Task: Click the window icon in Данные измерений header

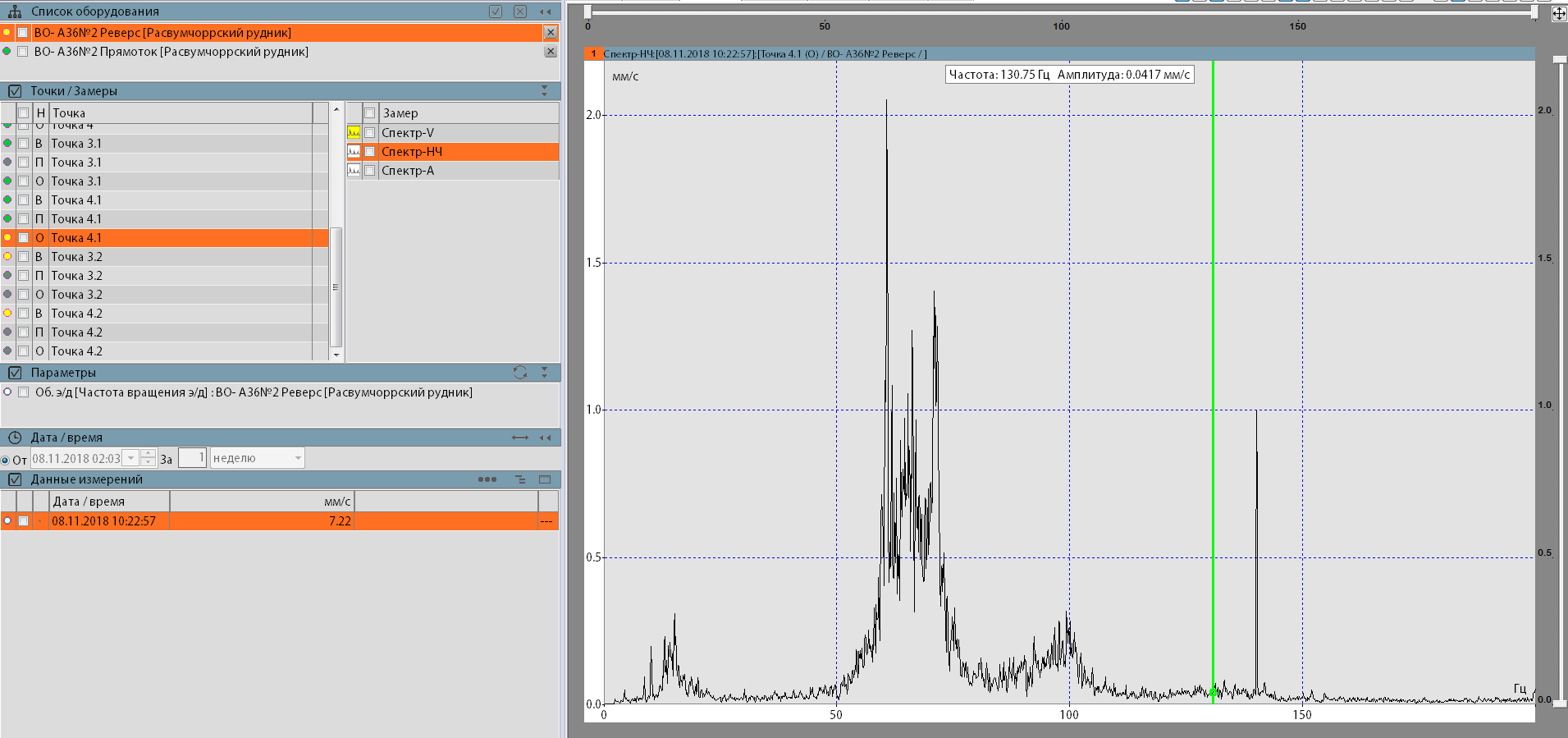Action: [x=545, y=479]
